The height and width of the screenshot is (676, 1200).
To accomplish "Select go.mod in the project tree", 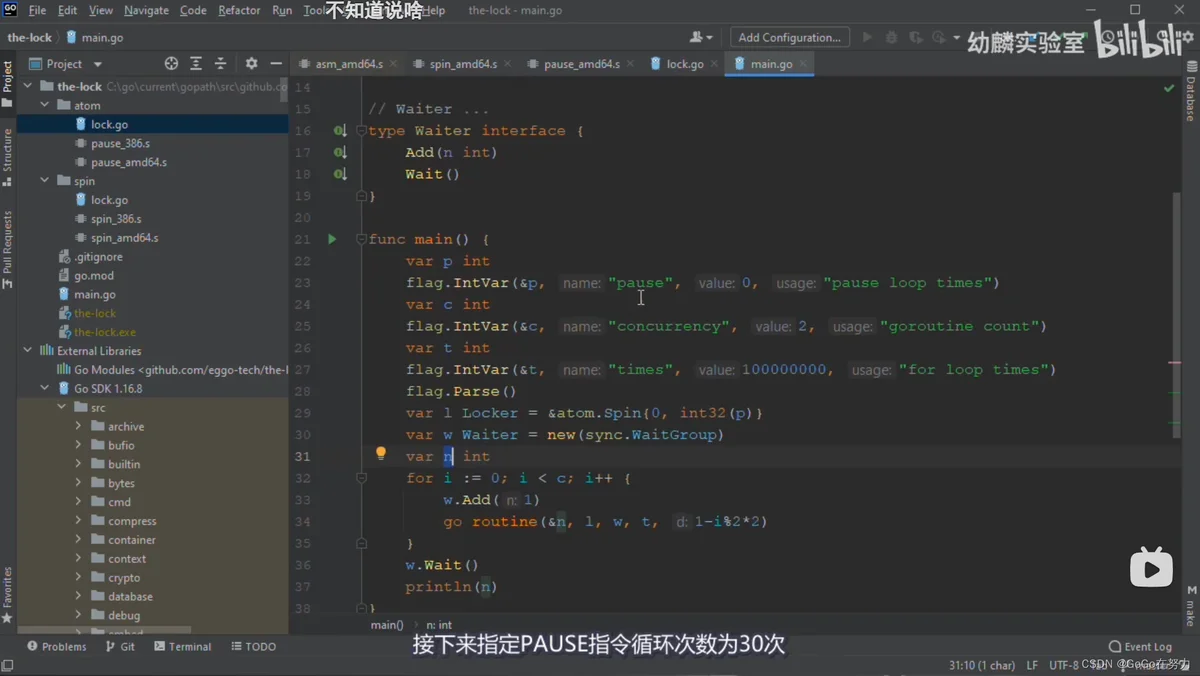I will coord(93,276).
